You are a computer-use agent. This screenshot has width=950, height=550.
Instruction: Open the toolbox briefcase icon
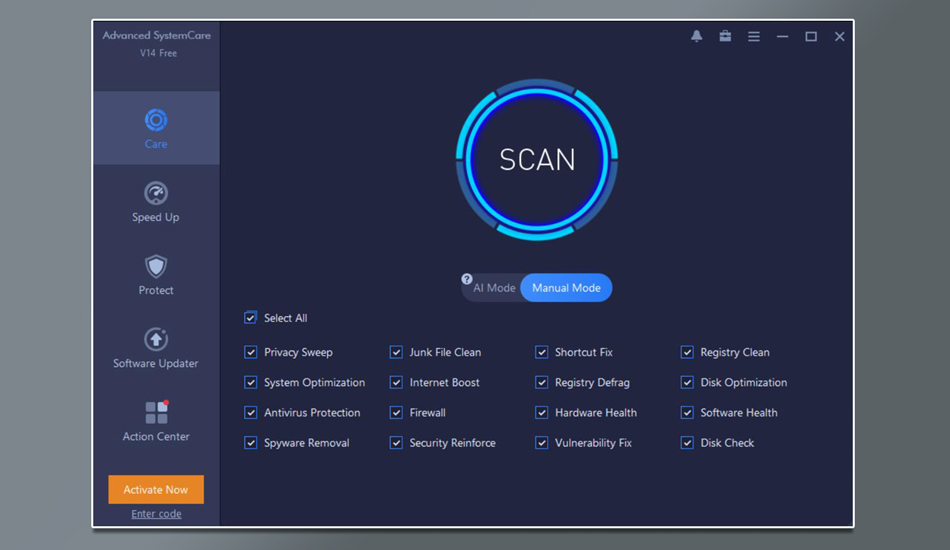click(725, 36)
